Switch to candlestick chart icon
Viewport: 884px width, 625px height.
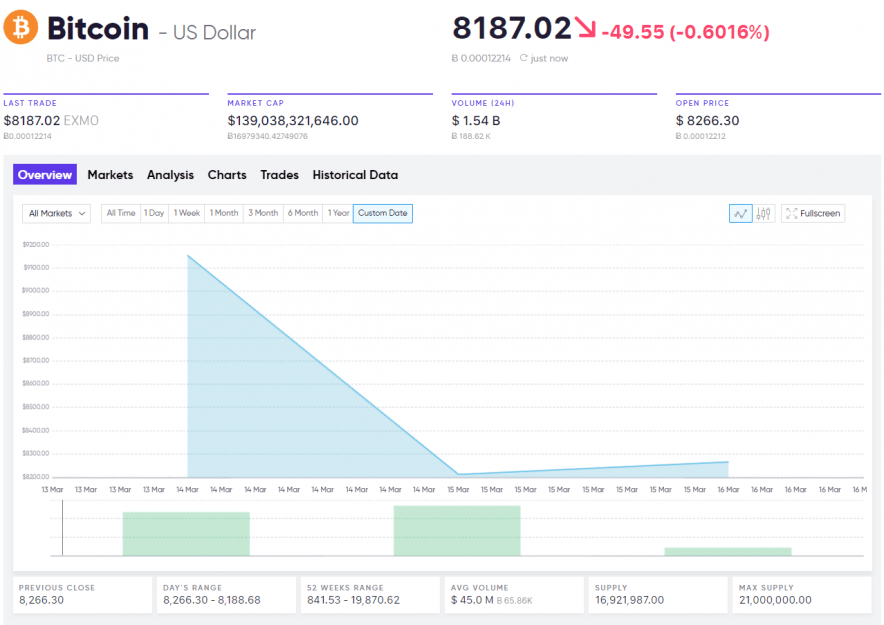click(764, 213)
